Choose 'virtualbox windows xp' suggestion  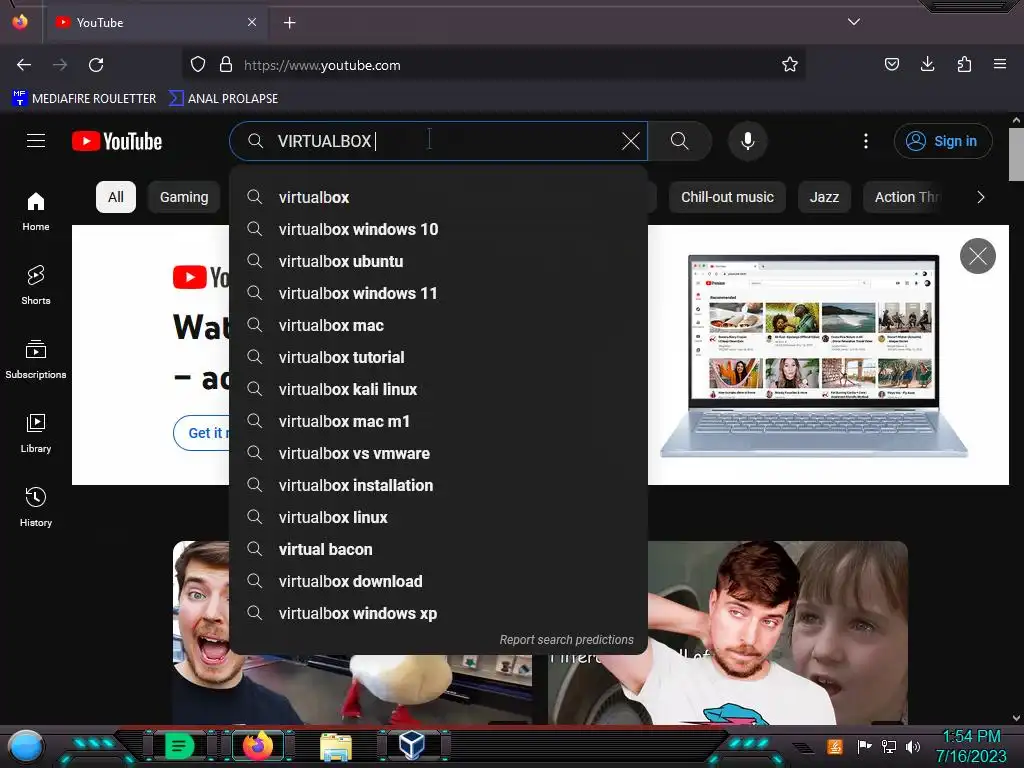438,613
